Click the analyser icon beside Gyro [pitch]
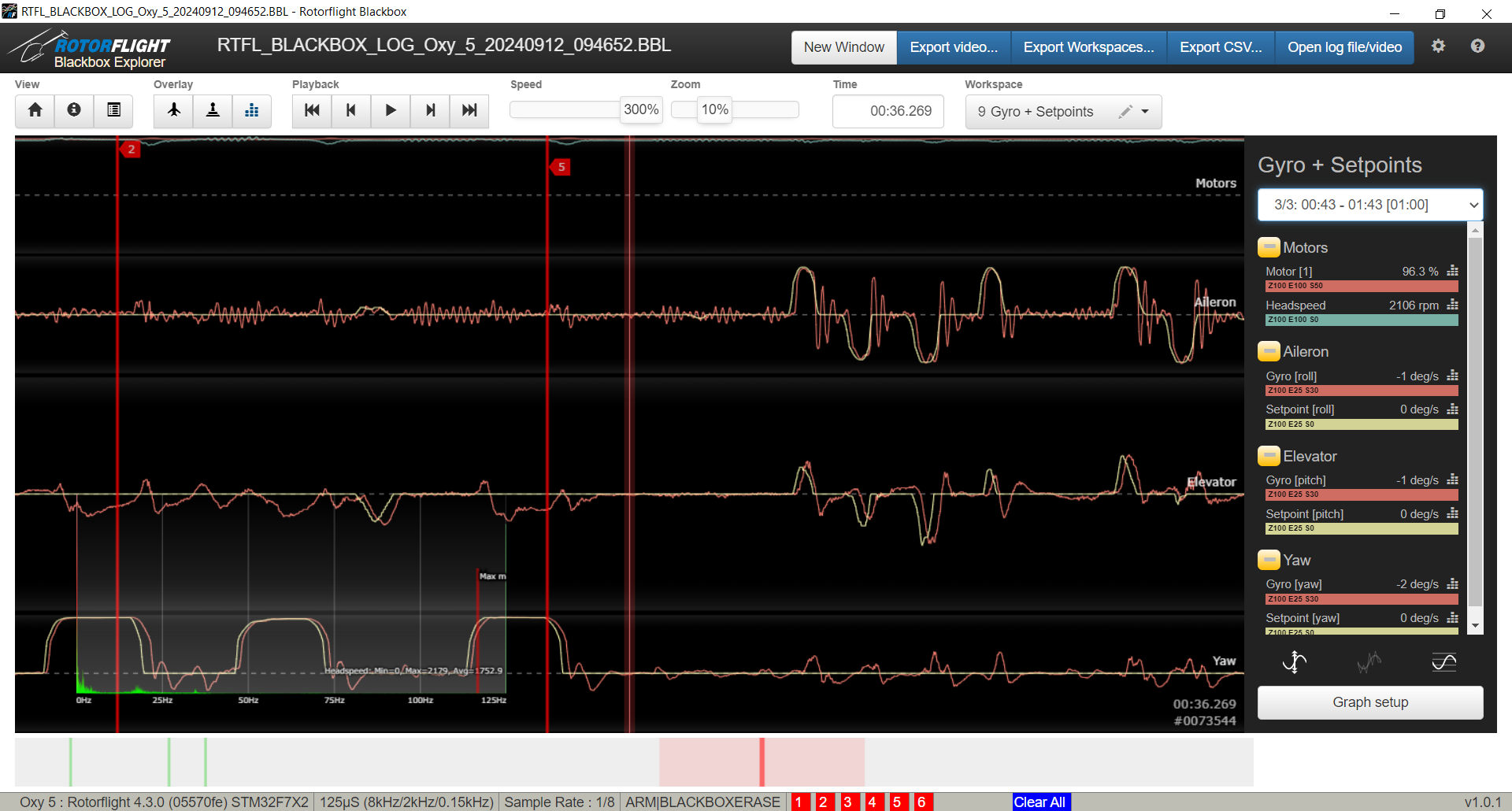The height and width of the screenshot is (811, 1512). pyautogui.click(x=1452, y=480)
